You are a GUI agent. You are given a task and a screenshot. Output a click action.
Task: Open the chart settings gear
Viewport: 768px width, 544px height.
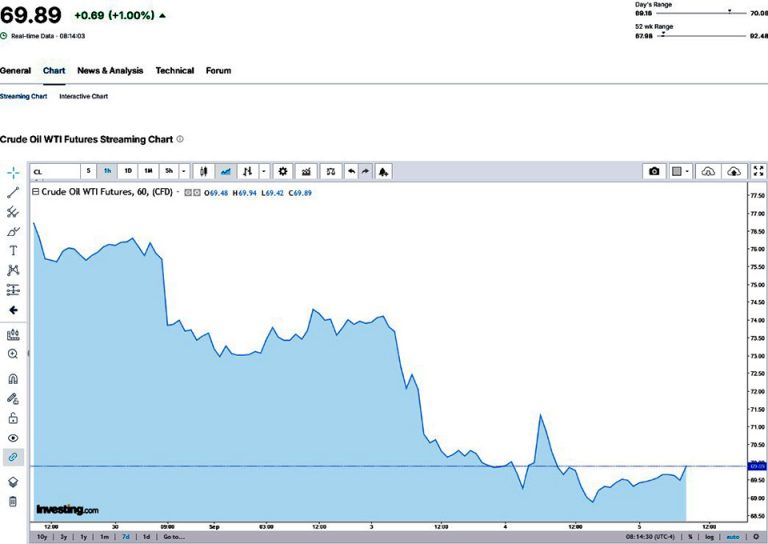click(283, 171)
